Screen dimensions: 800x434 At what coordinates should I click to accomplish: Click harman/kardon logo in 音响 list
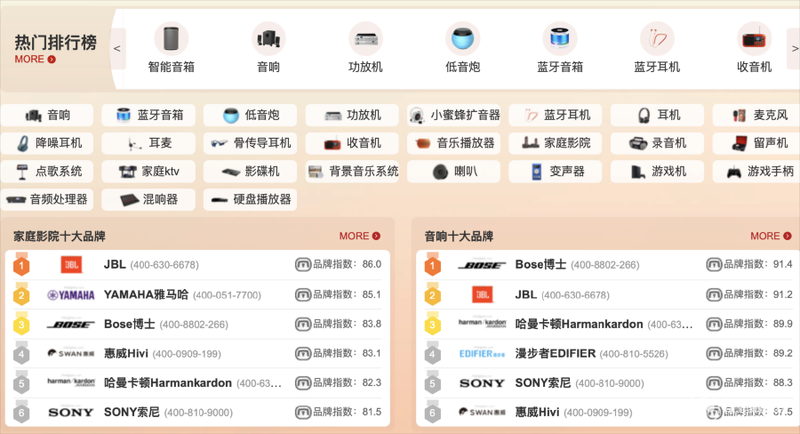pyautogui.click(x=482, y=323)
